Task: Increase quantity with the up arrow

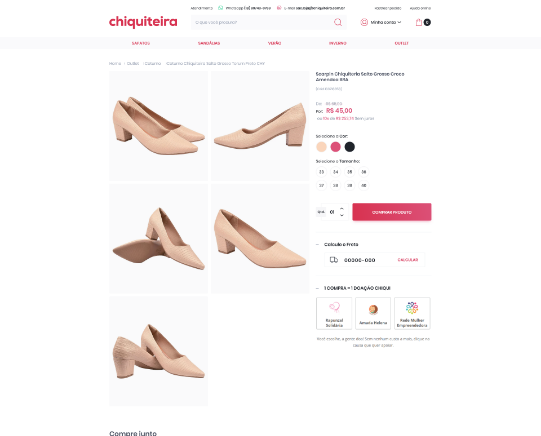Action: tap(342, 209)
